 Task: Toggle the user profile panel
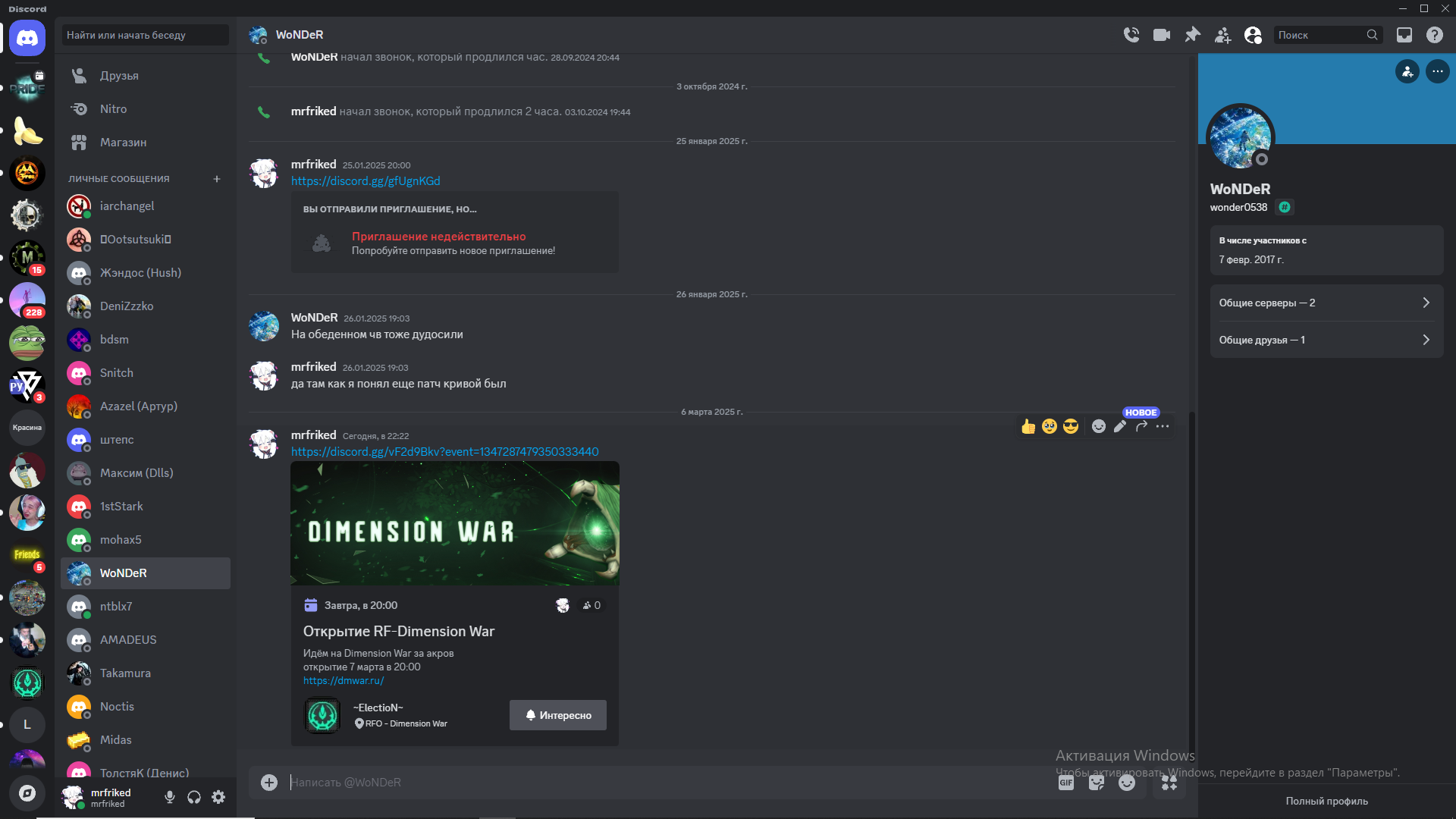point(1254,35)
